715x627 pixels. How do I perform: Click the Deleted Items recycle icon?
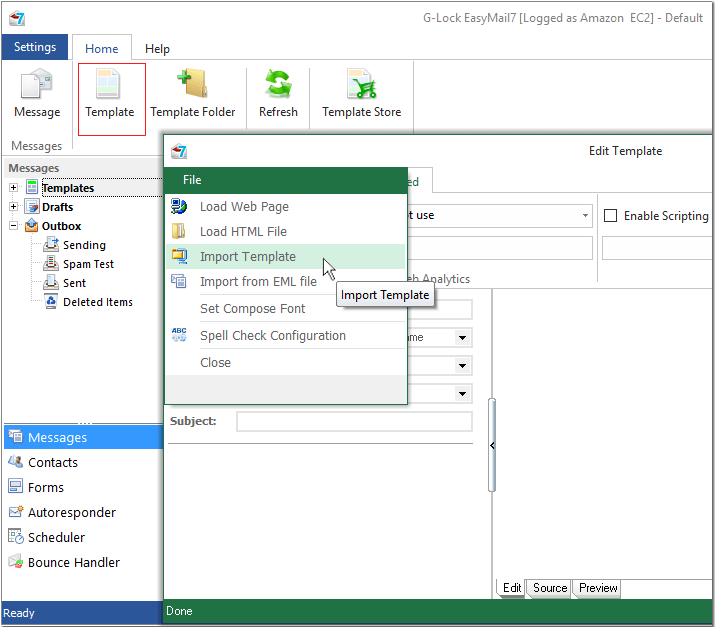[x=51, y=301]
